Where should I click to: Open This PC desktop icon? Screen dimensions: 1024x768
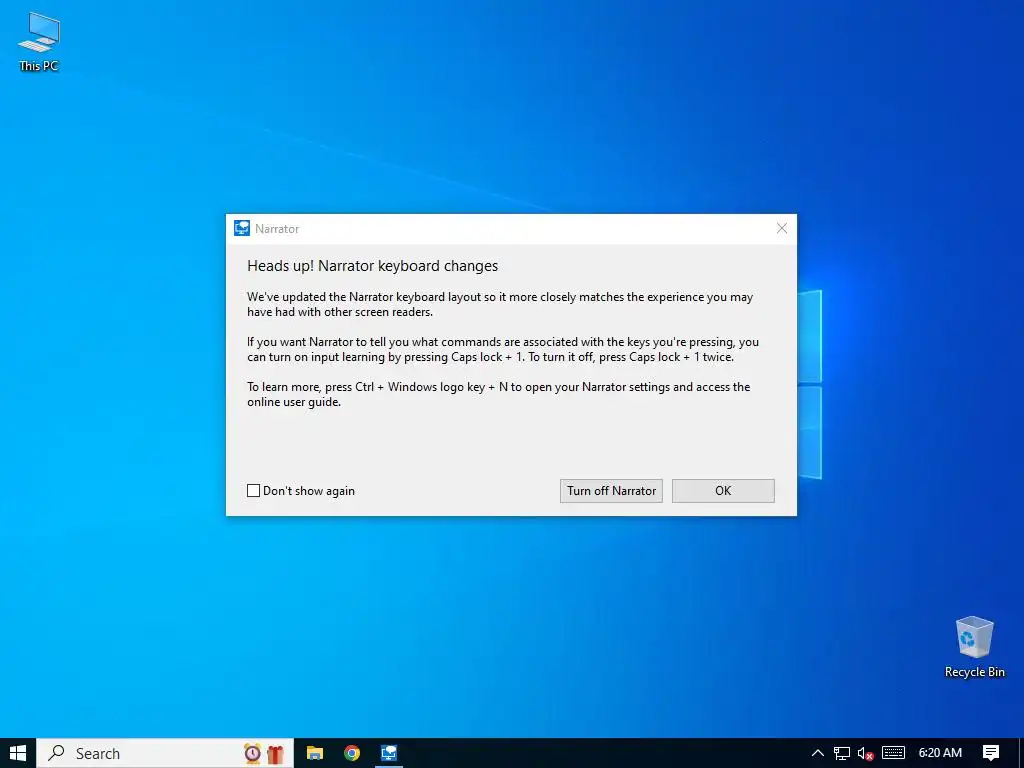pos(39,42)
